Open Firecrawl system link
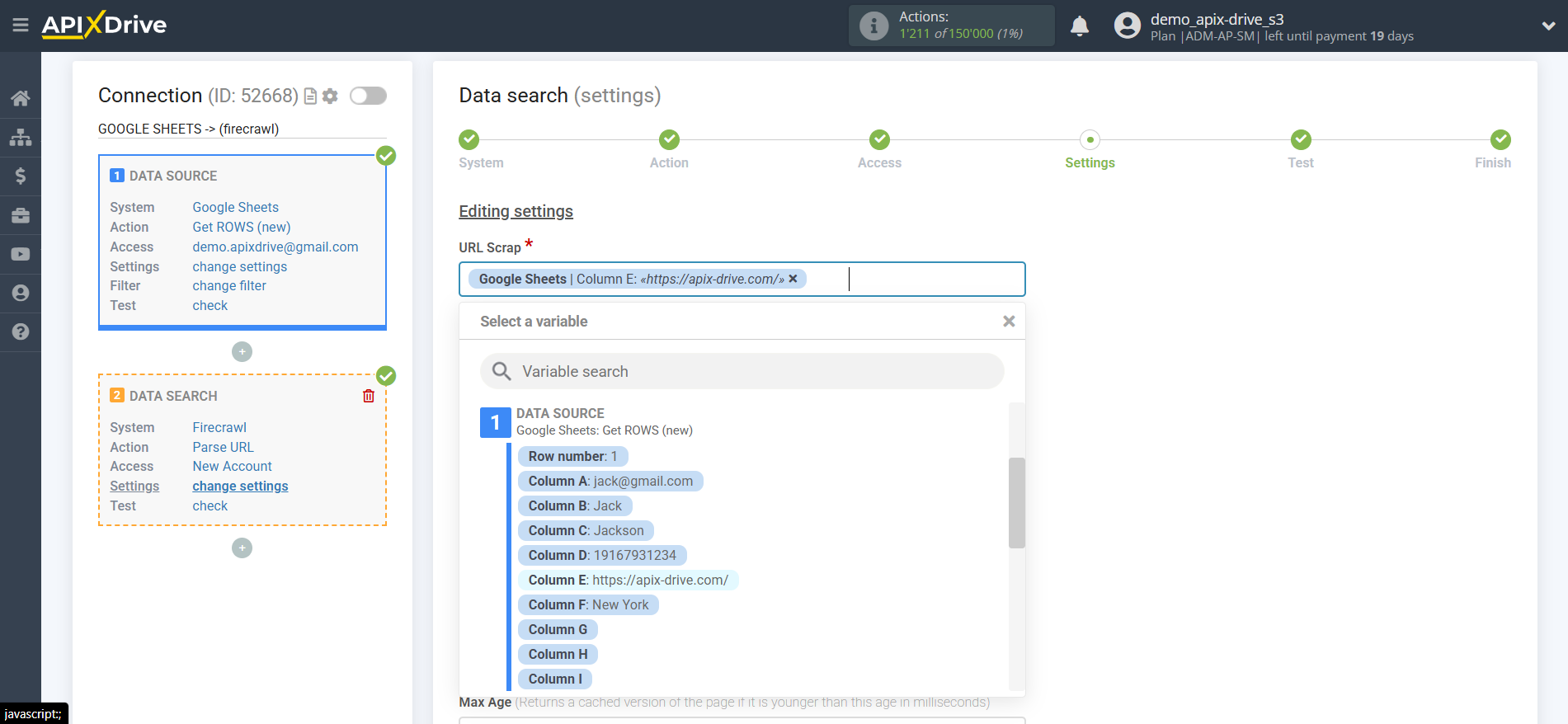The width and height of the screenshot is (1568, 724). click(x=219, y=428)
